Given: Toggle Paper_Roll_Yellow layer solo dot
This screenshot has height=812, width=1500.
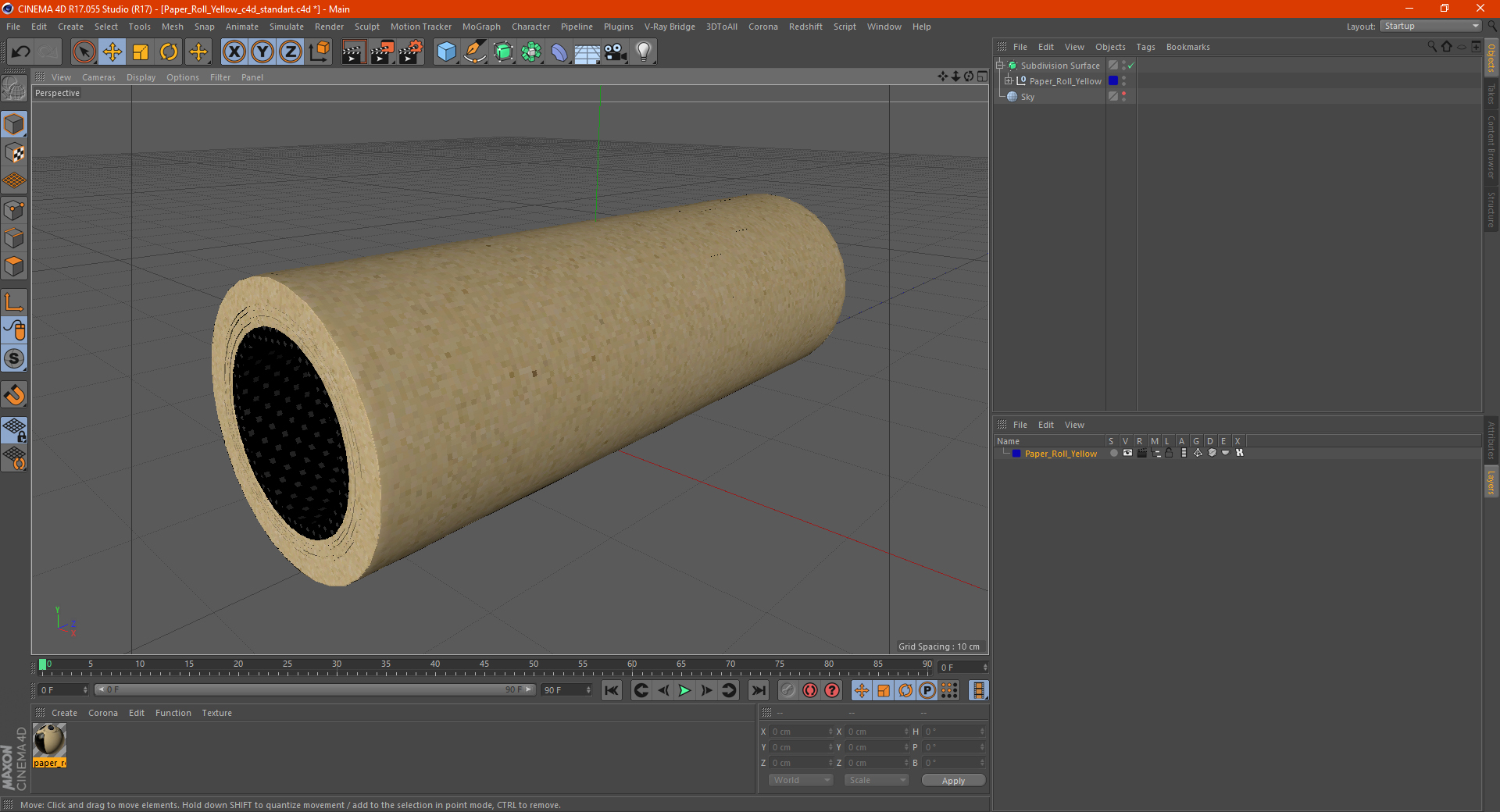Looking at the screenshot, I should (x=1113, y=453).
